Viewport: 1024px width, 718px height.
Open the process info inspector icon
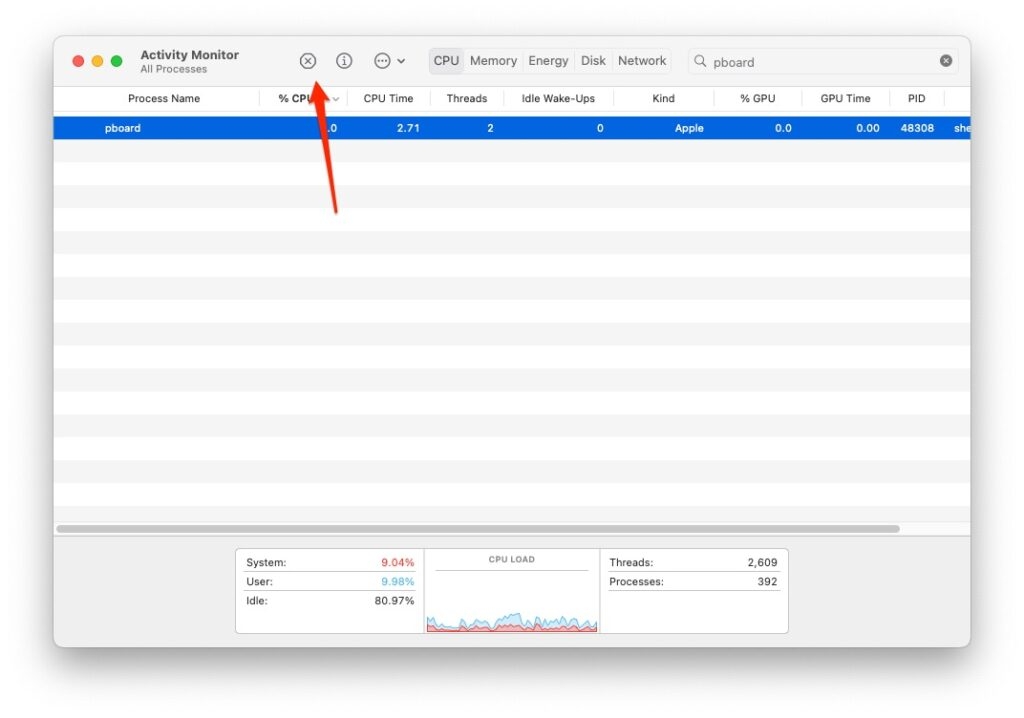344,61
